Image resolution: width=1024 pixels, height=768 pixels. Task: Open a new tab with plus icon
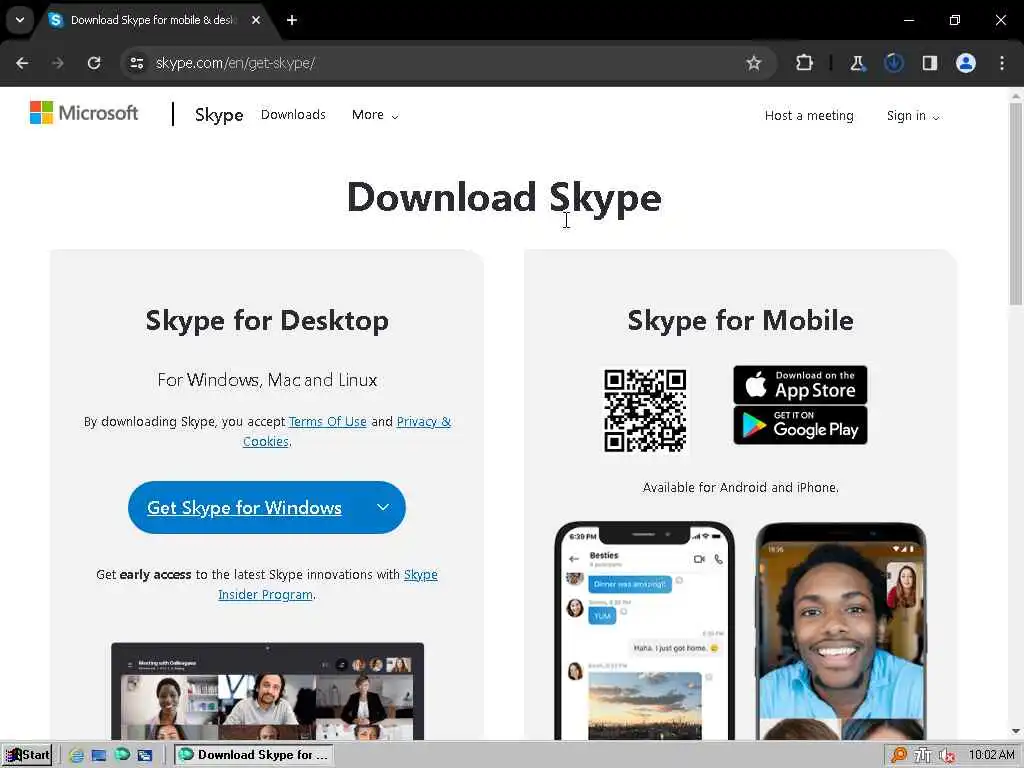tap(292, 20)
